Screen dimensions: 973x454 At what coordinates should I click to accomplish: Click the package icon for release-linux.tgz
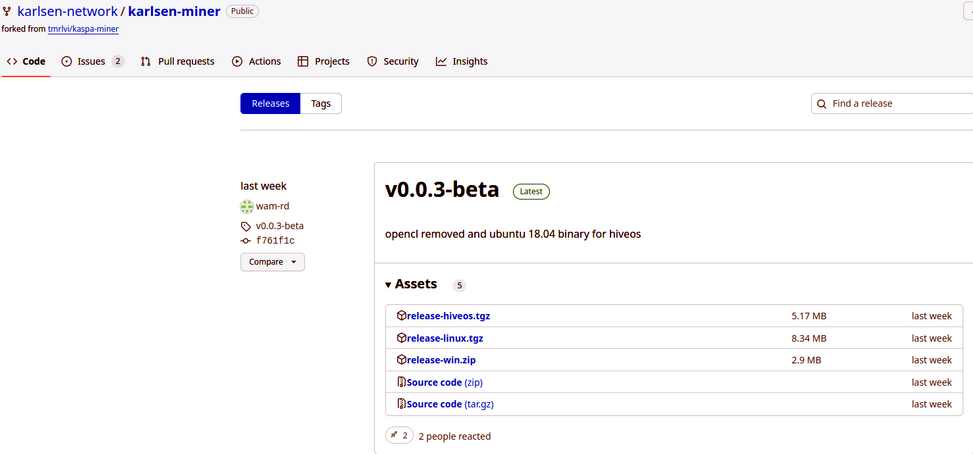pos(401,339)
